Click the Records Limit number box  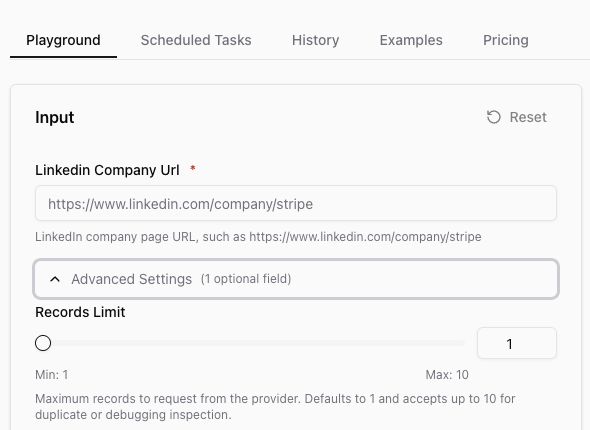(517, 343)
